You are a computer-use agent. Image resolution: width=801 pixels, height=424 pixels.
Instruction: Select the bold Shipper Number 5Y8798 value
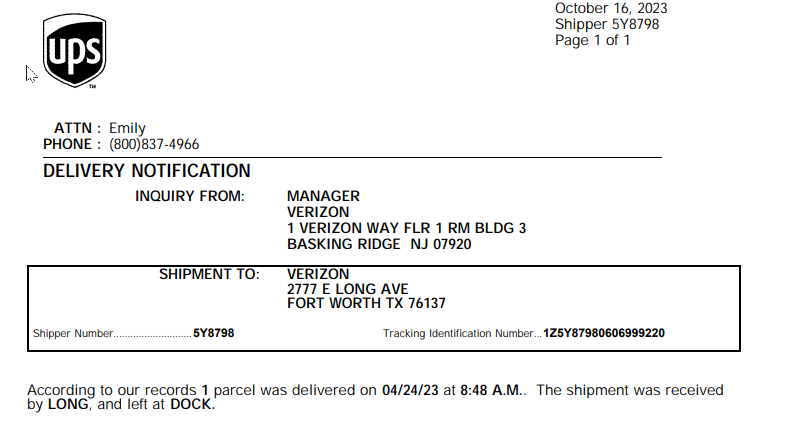click(214, 333)
